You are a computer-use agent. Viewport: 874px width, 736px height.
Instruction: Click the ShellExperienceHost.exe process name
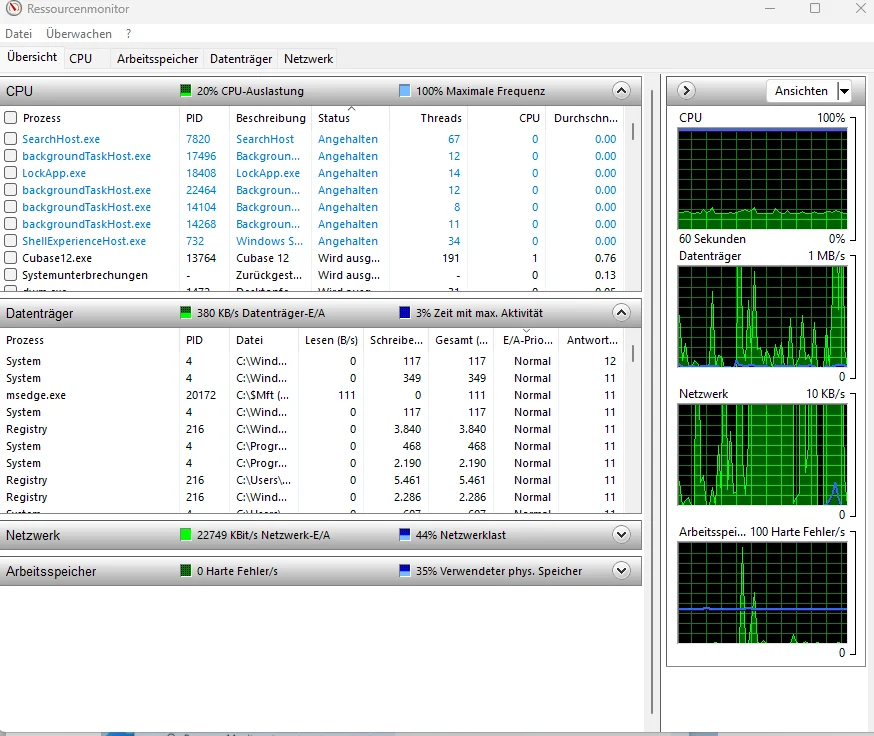tap(84, 241)
